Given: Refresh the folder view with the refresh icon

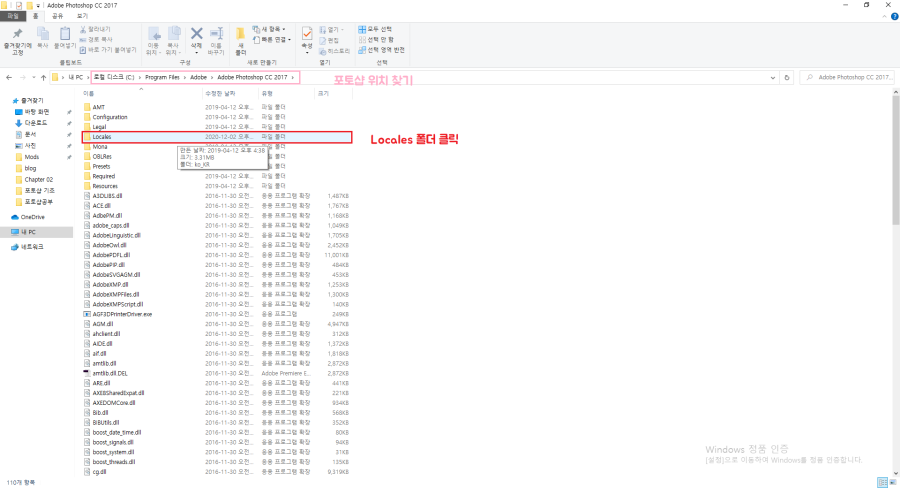Looking at the screenshot, I should pyautogui.click(x=787, y=78).
